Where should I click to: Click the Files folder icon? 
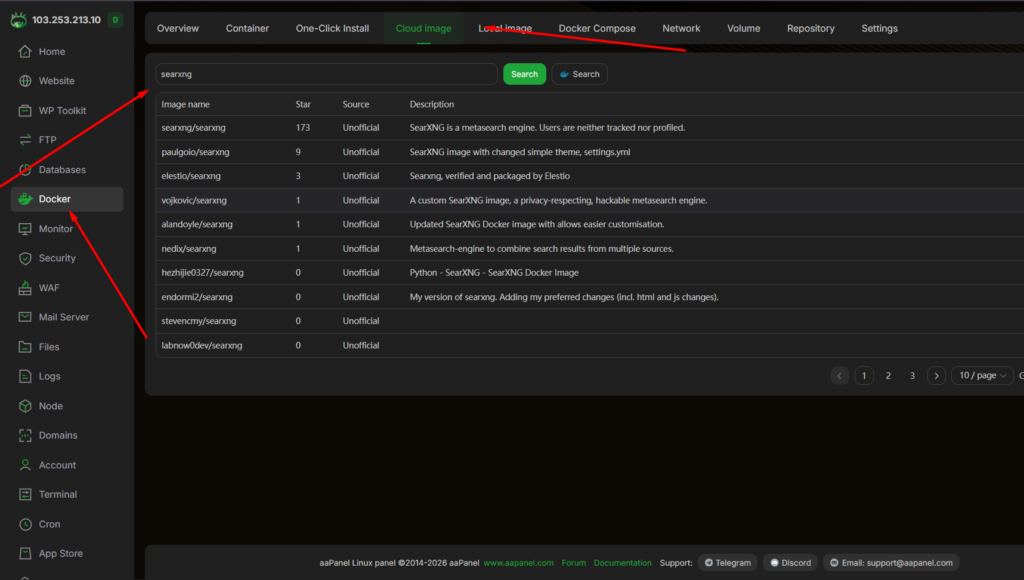tap(25, 347)
